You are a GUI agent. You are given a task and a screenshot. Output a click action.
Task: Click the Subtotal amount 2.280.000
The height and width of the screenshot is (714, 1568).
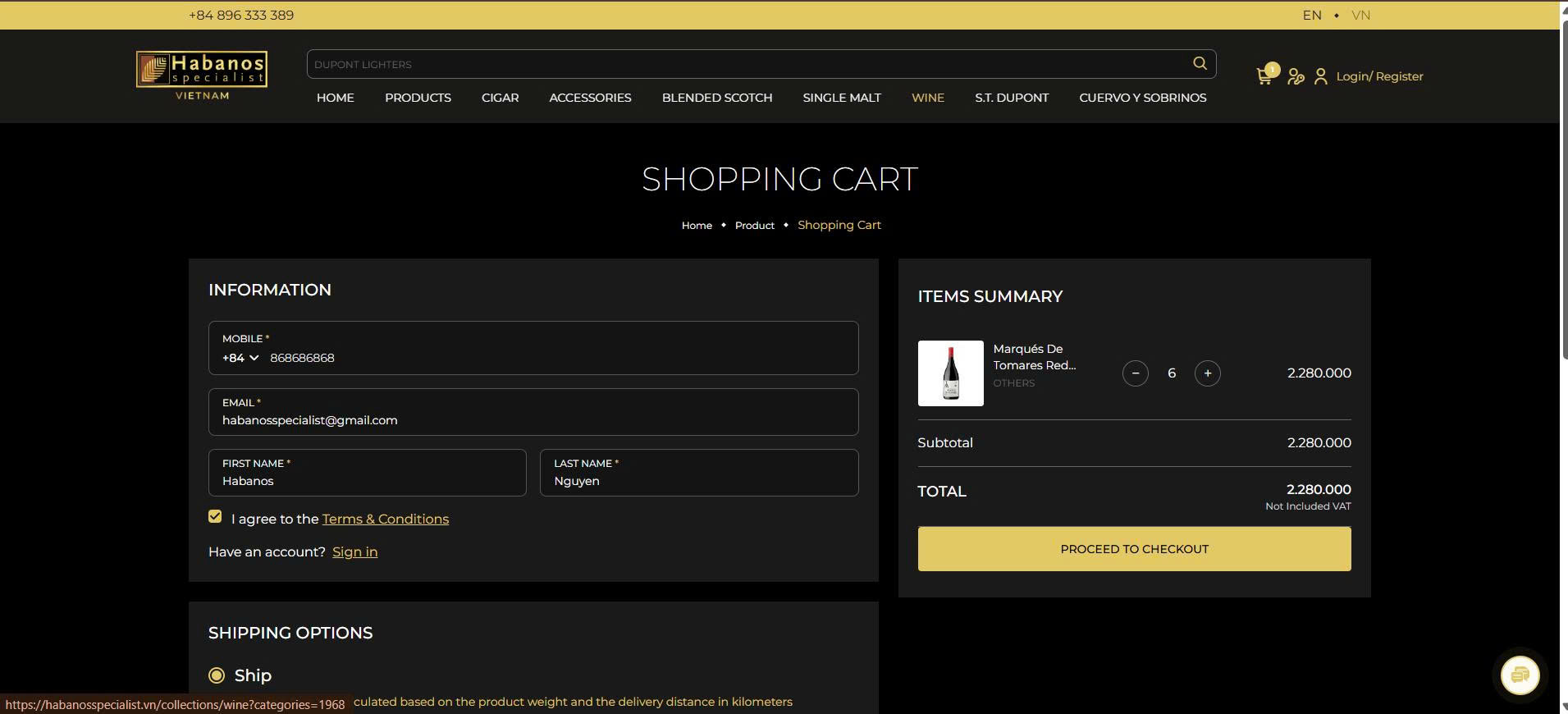click(x=1319, y=442)
